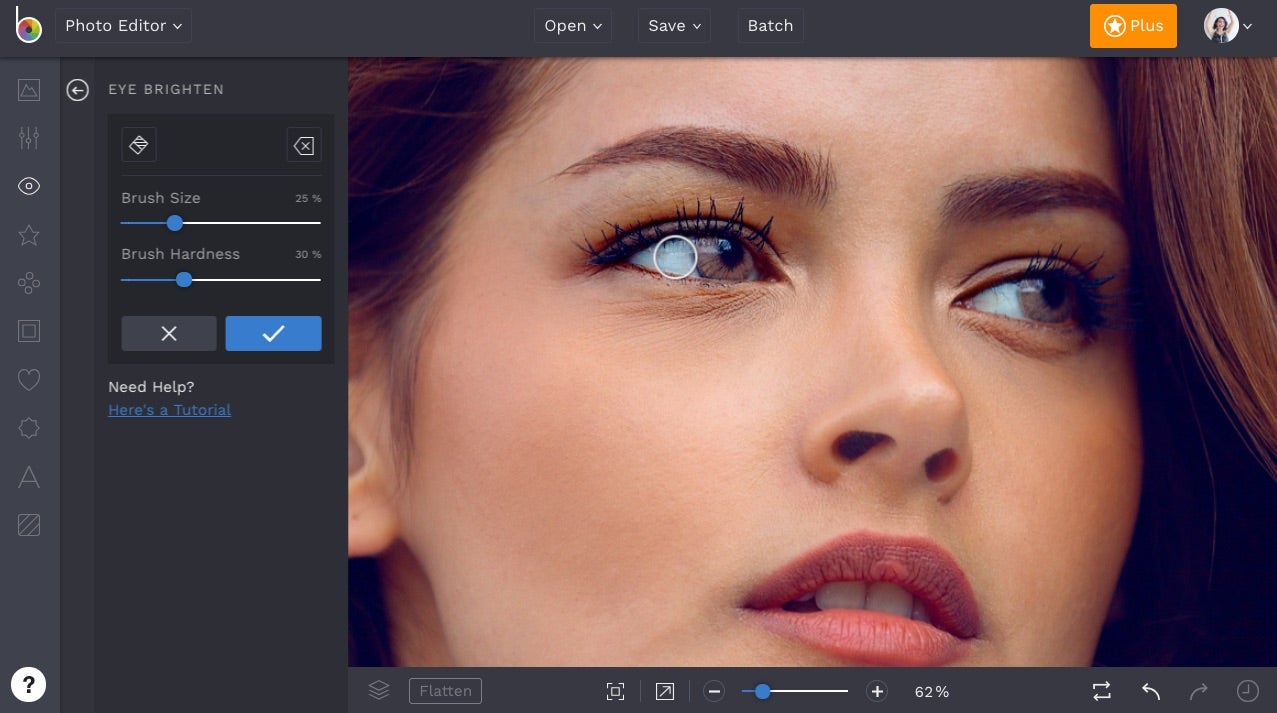Open the Artsy star sidebar icon
This screenshot has width=1277, height=713.
[29, 235]
